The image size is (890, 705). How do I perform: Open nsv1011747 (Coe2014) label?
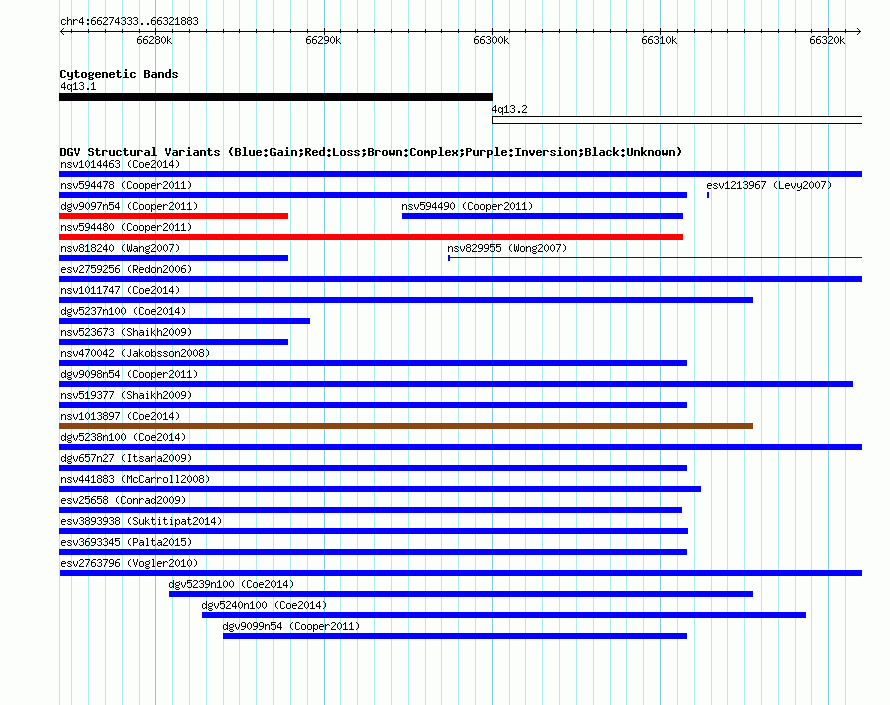click(x=120, y=291)
